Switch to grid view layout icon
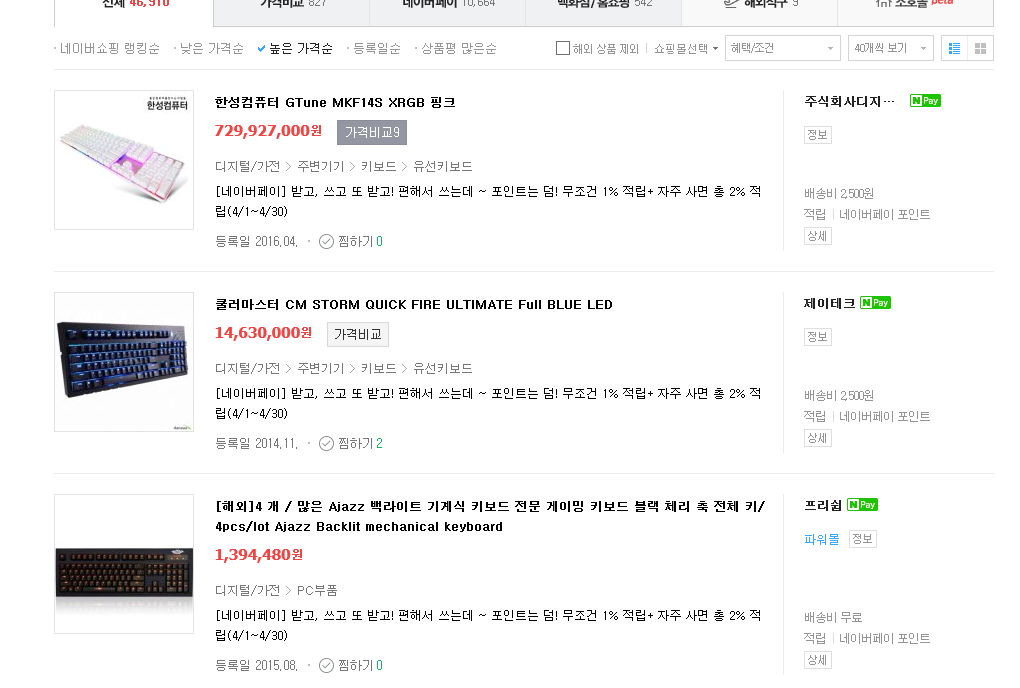1020x688 pixels. [980, 48]
